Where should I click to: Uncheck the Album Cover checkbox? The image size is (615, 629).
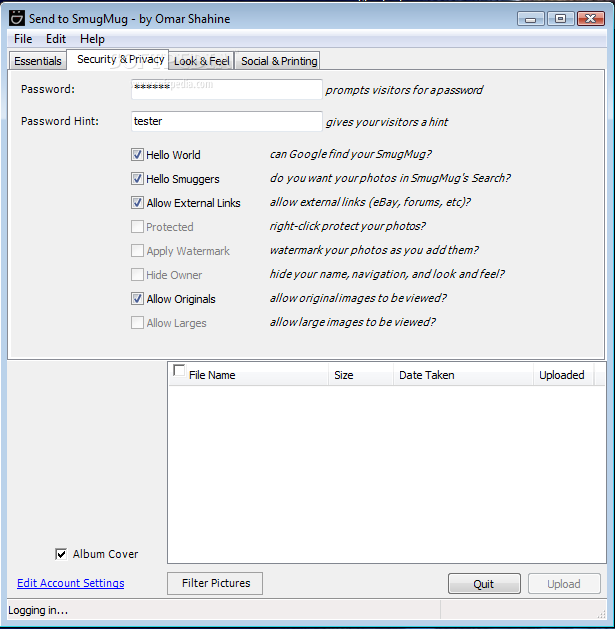61,554
